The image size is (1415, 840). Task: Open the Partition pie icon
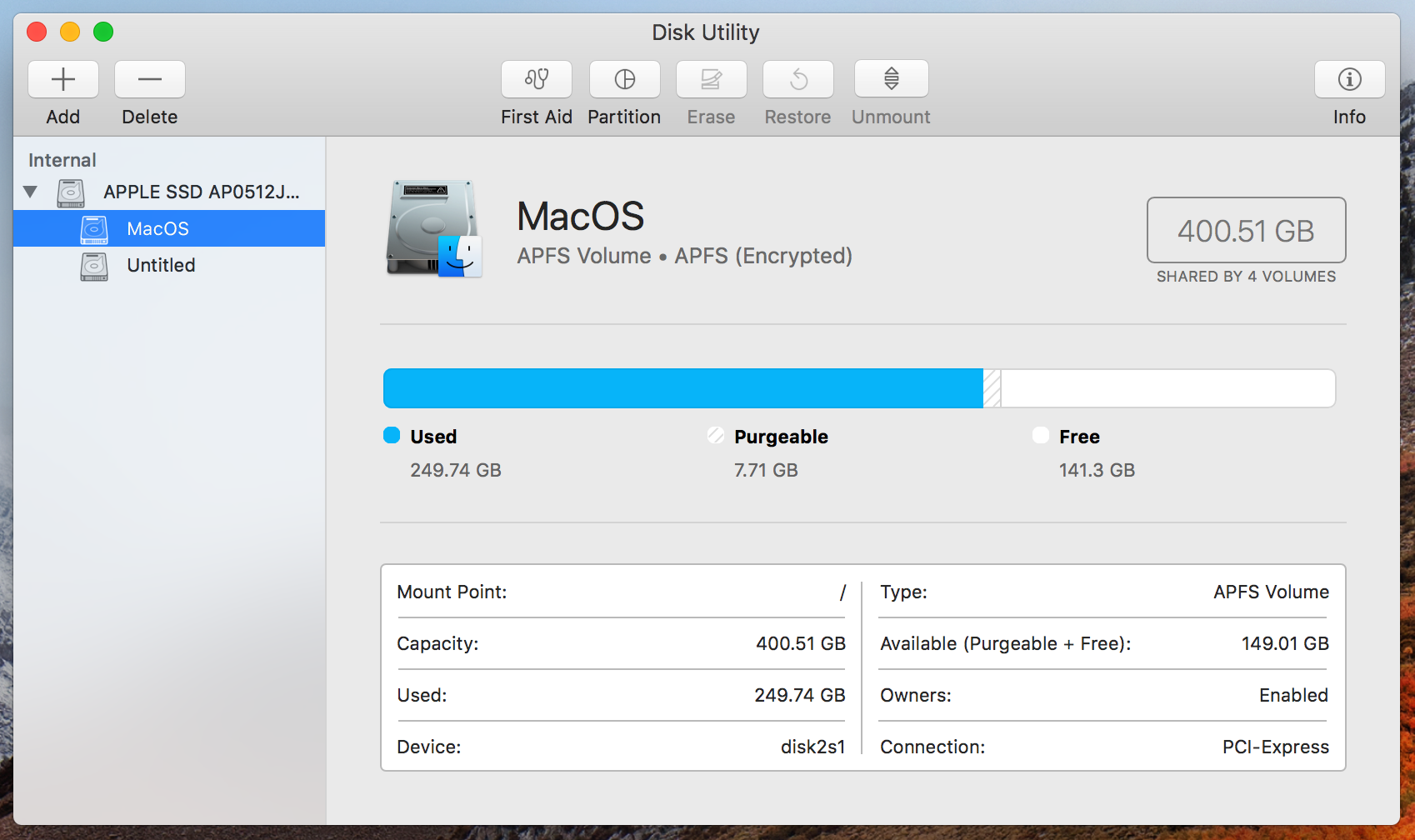pos(625,80)
